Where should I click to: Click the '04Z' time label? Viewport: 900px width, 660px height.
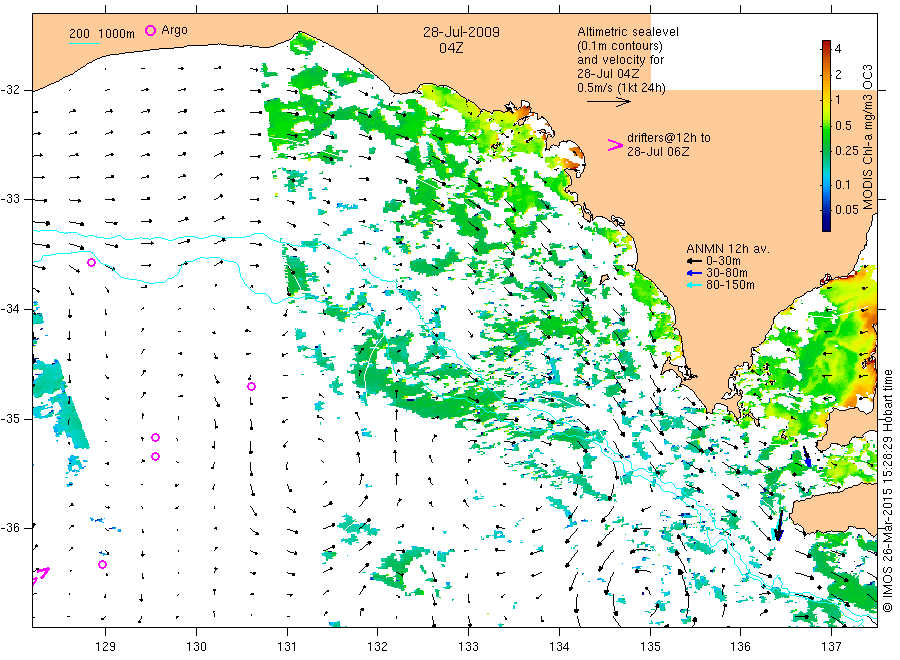[x=451, y=48]
